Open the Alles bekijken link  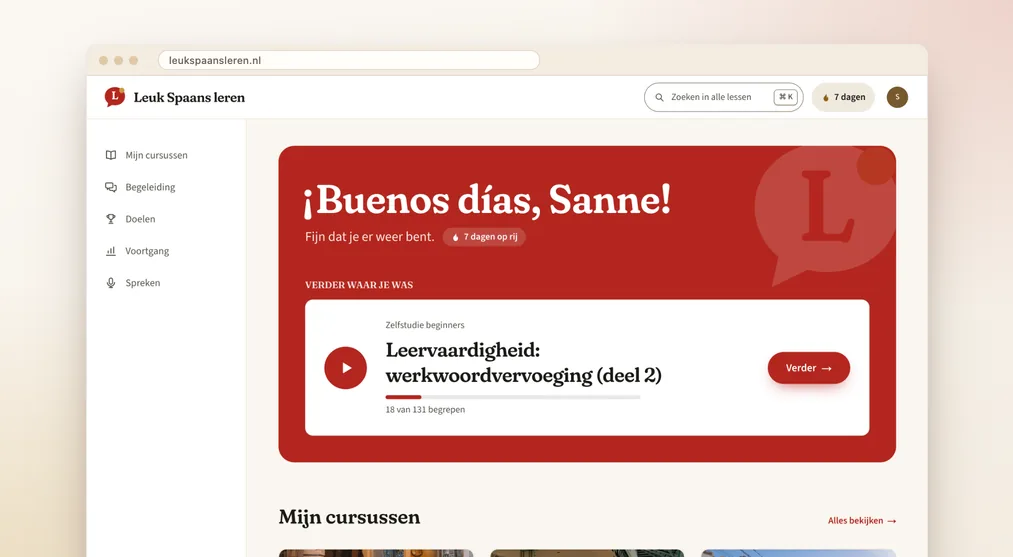(862, 520)
